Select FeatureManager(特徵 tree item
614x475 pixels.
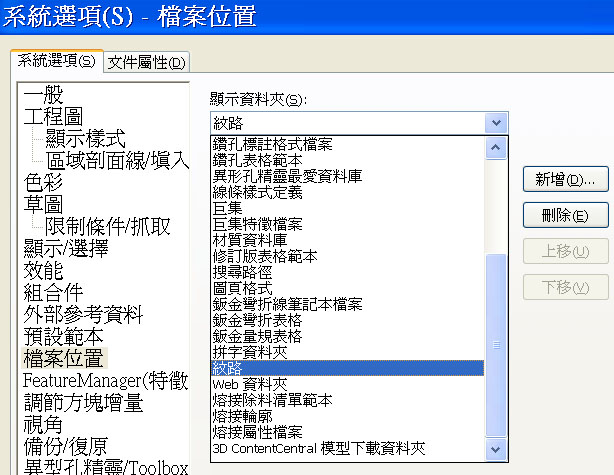coord(106,380)
